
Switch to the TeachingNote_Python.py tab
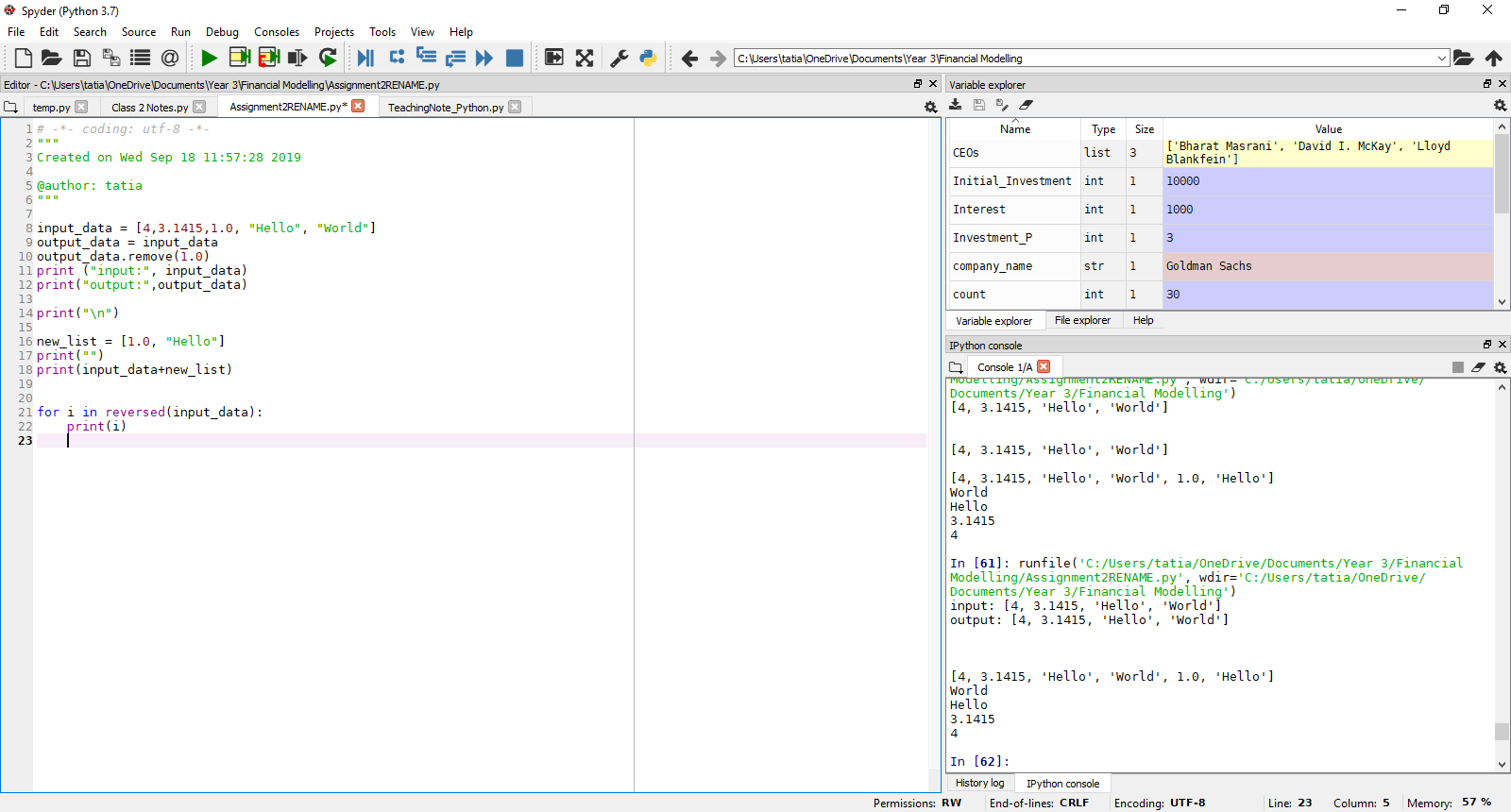445,108
